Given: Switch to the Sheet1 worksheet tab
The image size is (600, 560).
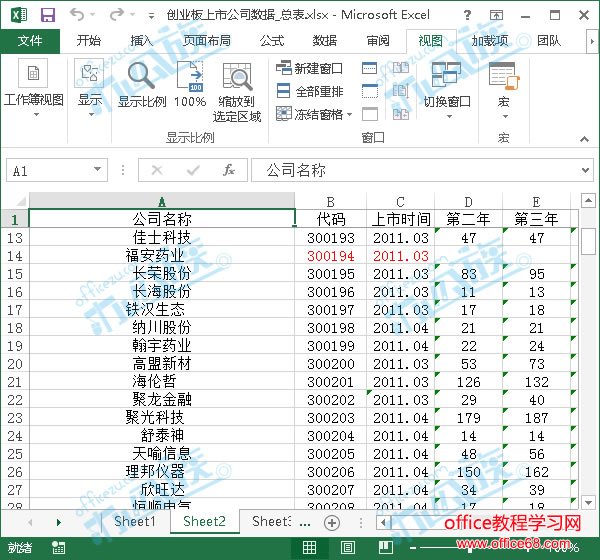Looking at the screenshot, I should (x=134, y=521).
